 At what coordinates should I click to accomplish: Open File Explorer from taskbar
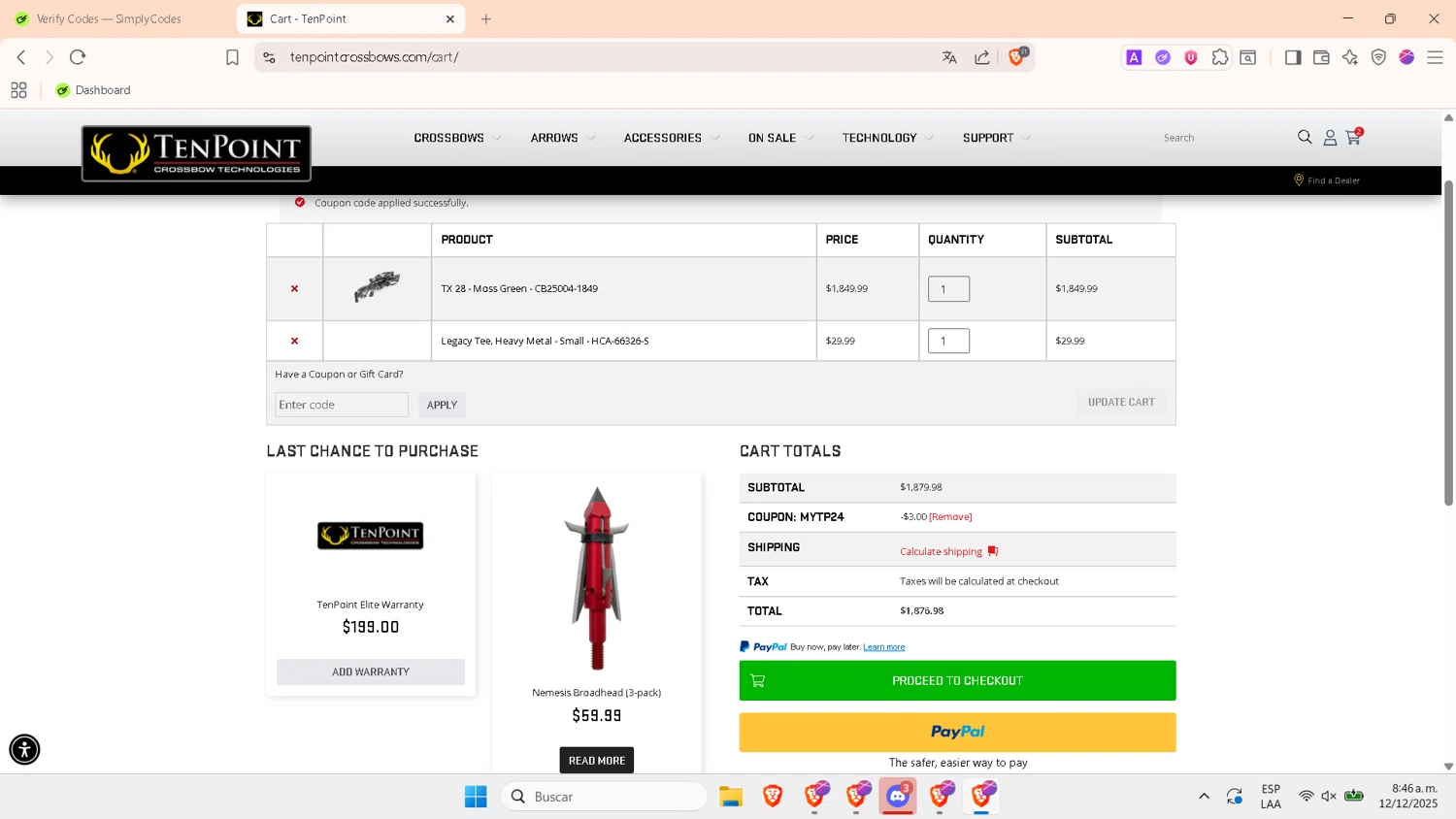click(731, 797)
